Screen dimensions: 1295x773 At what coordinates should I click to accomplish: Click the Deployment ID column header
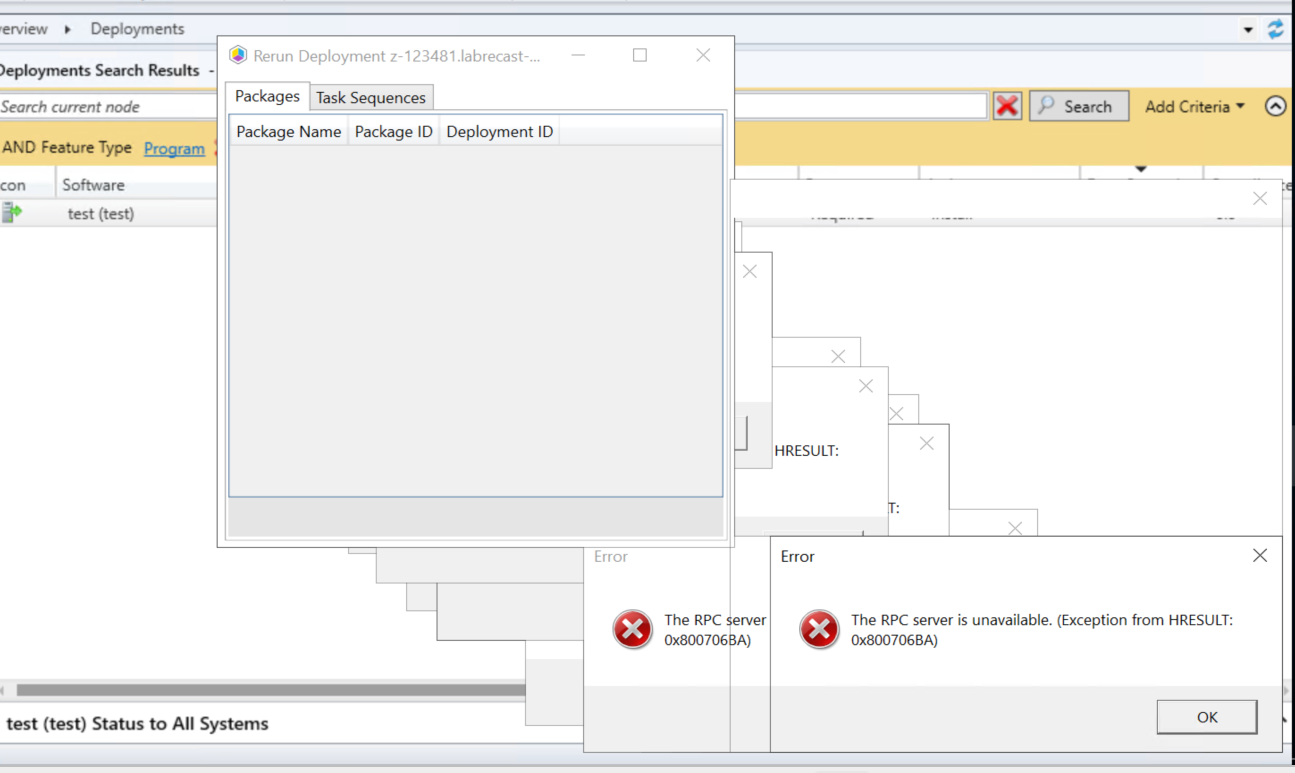click(499, 131)
